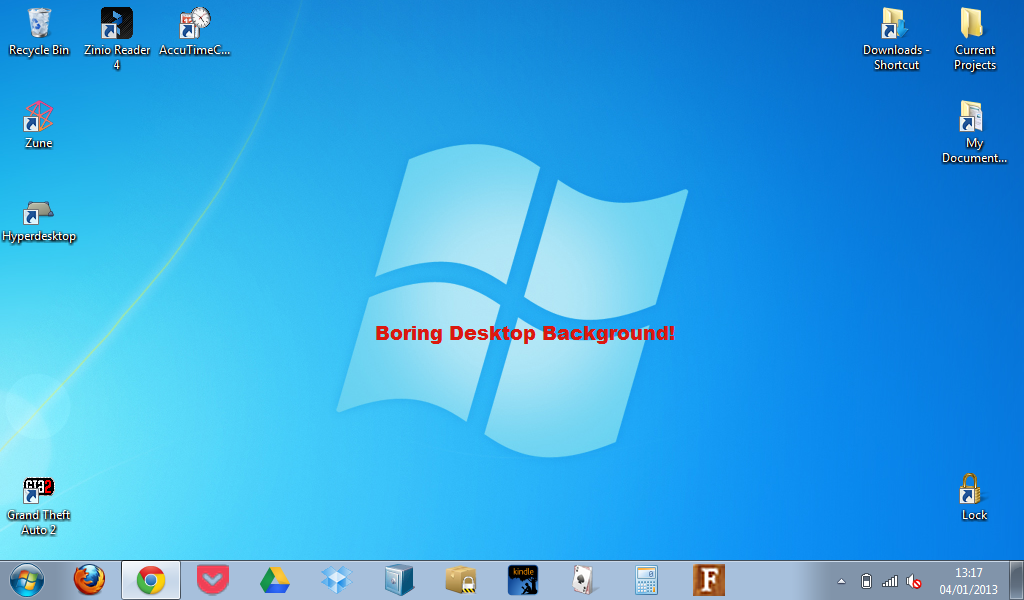Select the Grand Theft Auto 2 shortcut
This screenshot has height=600, width=1024.
(39, 507)
